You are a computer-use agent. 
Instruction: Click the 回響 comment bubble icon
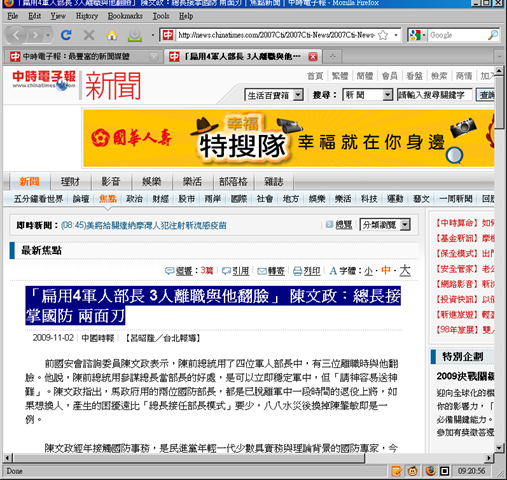pos(170,271)
